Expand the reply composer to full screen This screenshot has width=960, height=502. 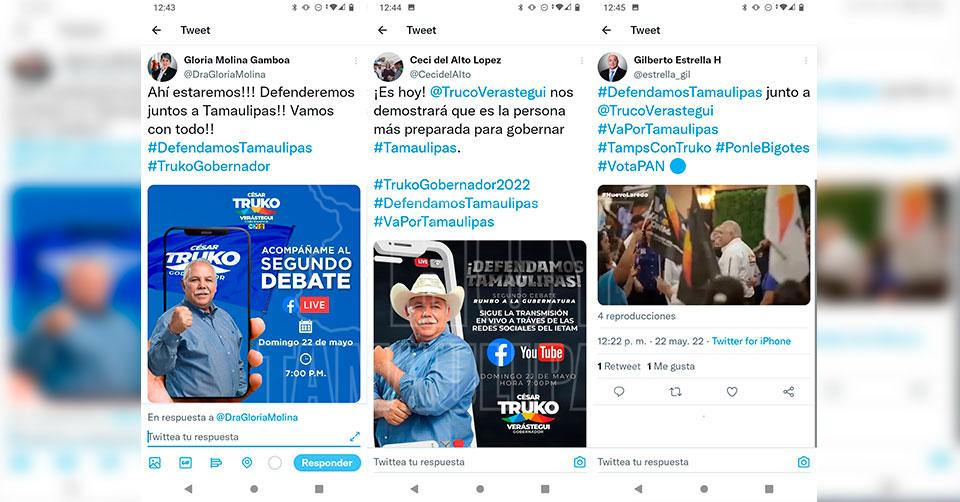click(354, 436)
